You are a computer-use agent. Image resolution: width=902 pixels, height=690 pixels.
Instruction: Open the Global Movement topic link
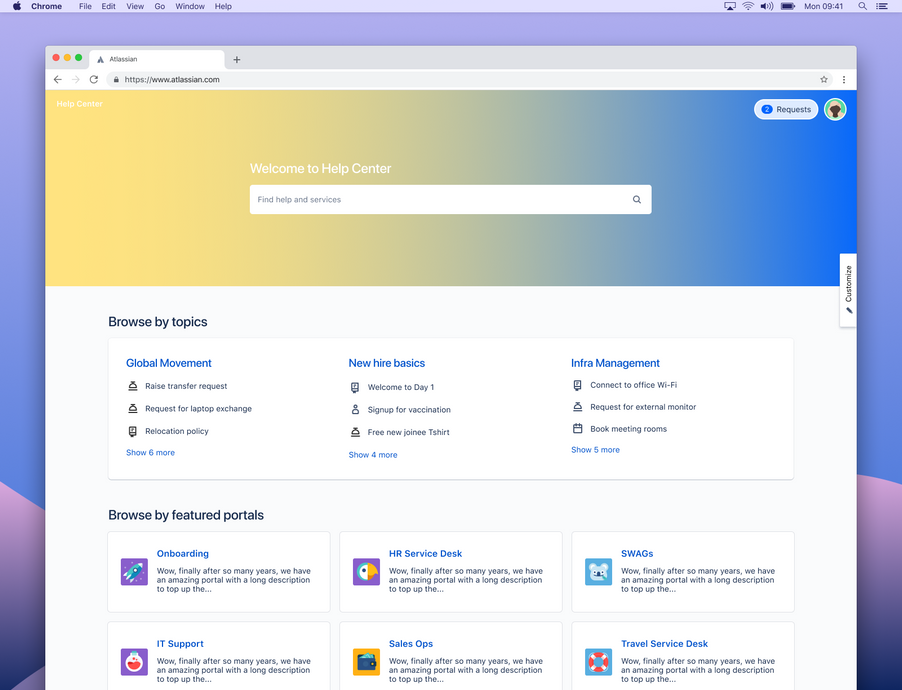169,363
